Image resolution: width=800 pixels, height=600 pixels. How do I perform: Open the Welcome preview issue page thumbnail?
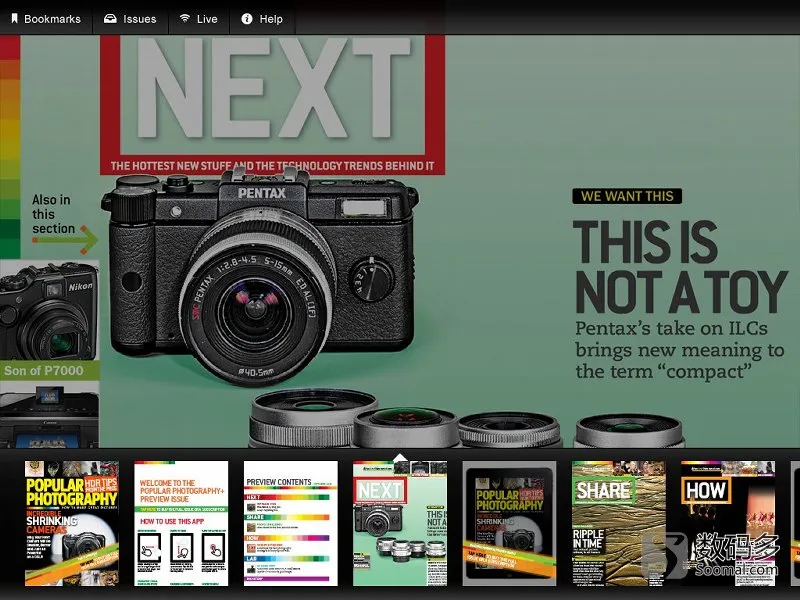[181, 523]
